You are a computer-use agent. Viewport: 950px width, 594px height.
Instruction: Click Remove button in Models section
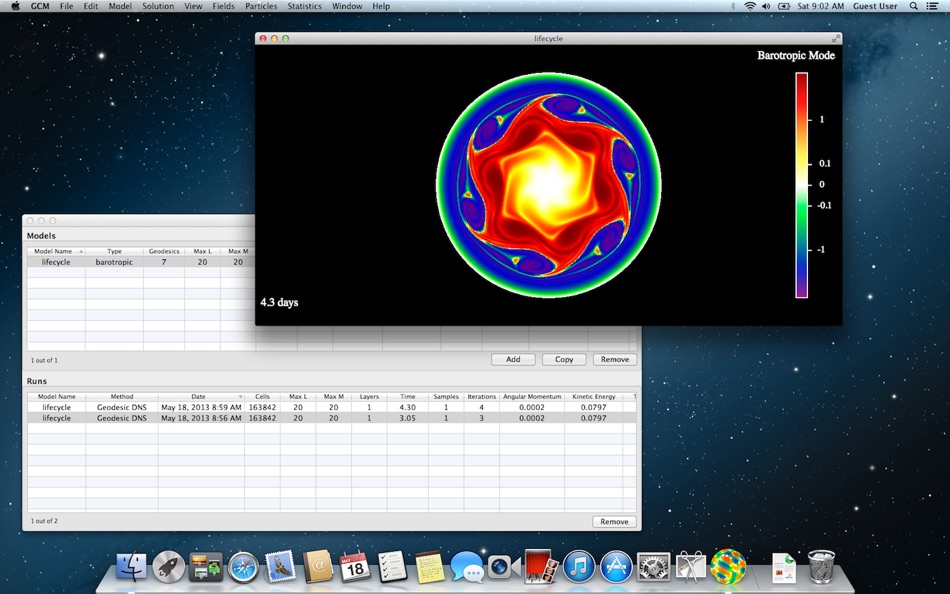pos(615,359)
